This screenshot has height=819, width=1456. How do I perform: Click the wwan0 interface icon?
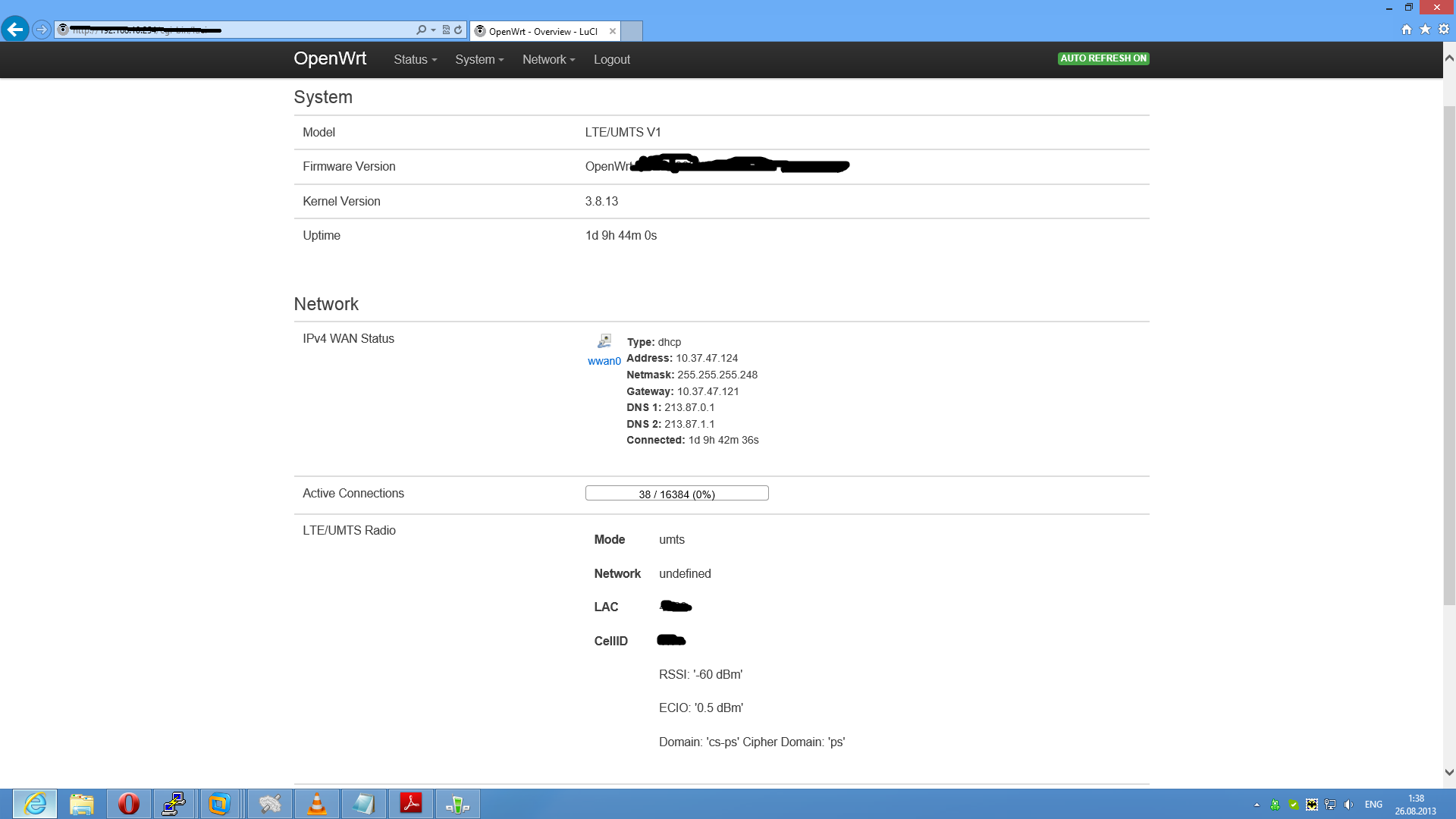click(x=604, y=341)
